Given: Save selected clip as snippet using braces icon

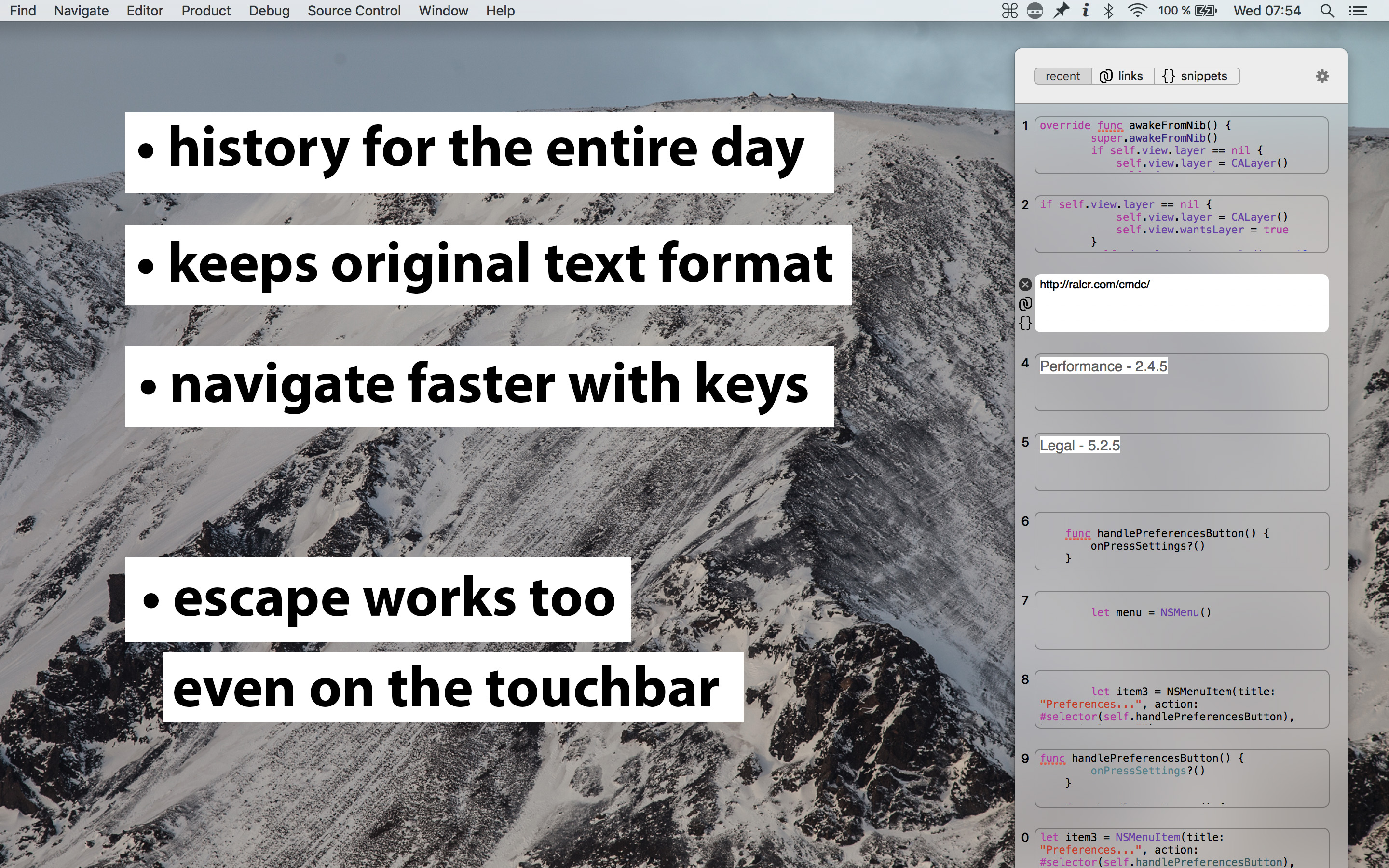Looking at the screenshot, I should pyautogui.click(x=1025, y=323).
